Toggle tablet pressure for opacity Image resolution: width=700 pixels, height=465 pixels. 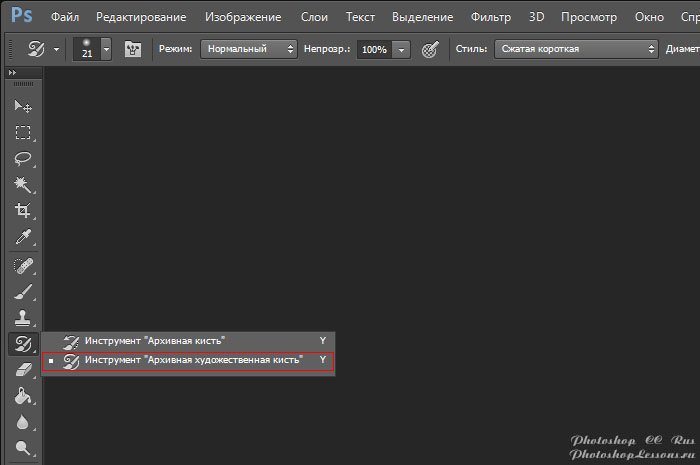430,49
